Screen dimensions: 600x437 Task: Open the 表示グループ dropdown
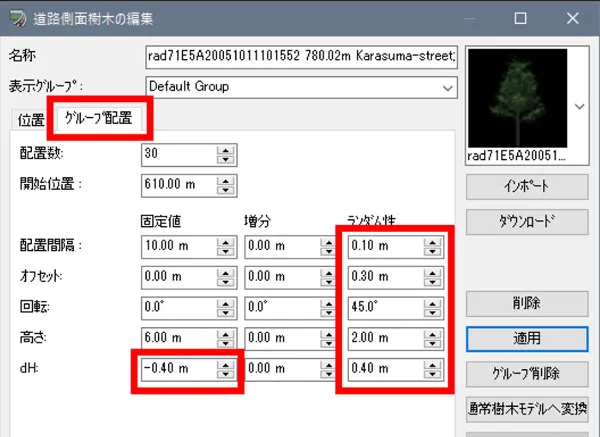(447, 87)
